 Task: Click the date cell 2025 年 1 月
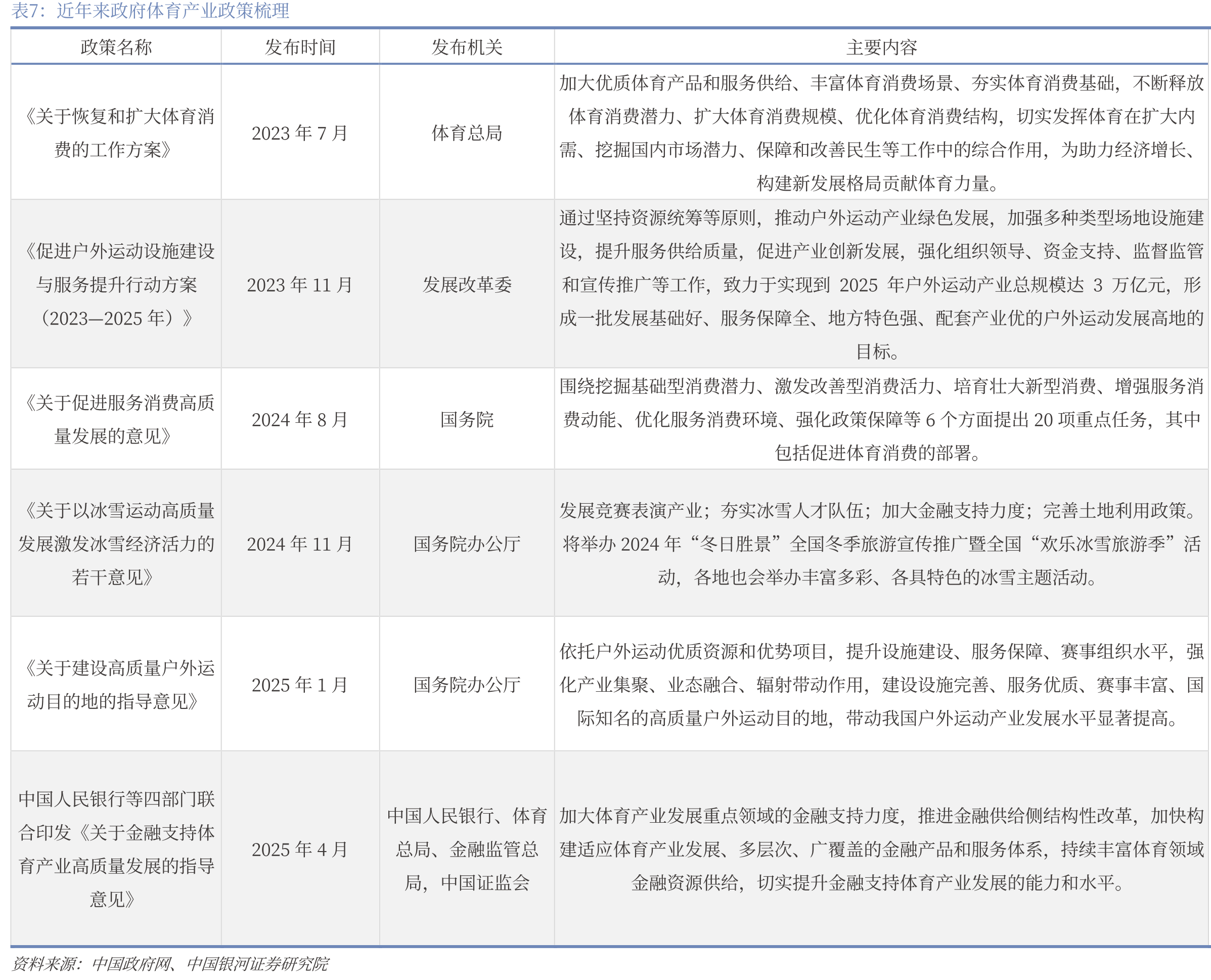[300, 685]
